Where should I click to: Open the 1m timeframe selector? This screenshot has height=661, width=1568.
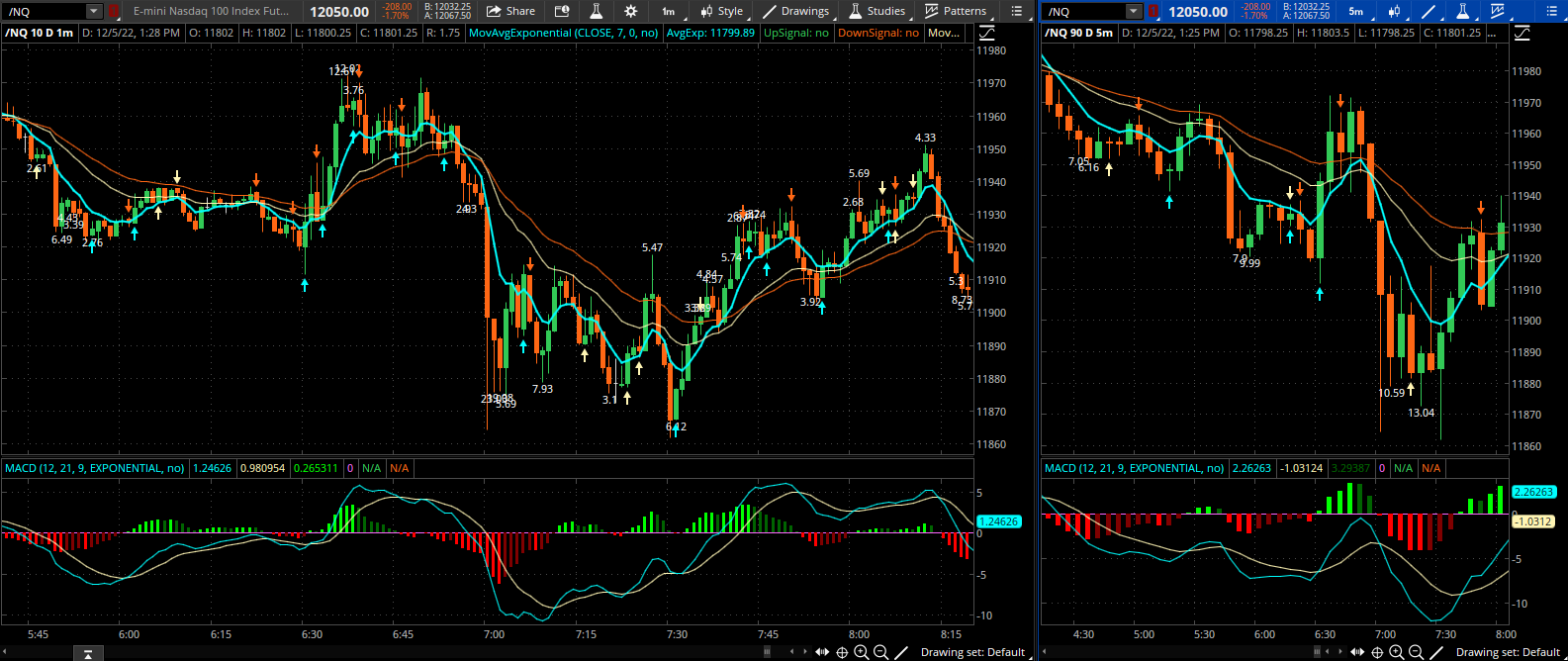[x=669, y=11]
